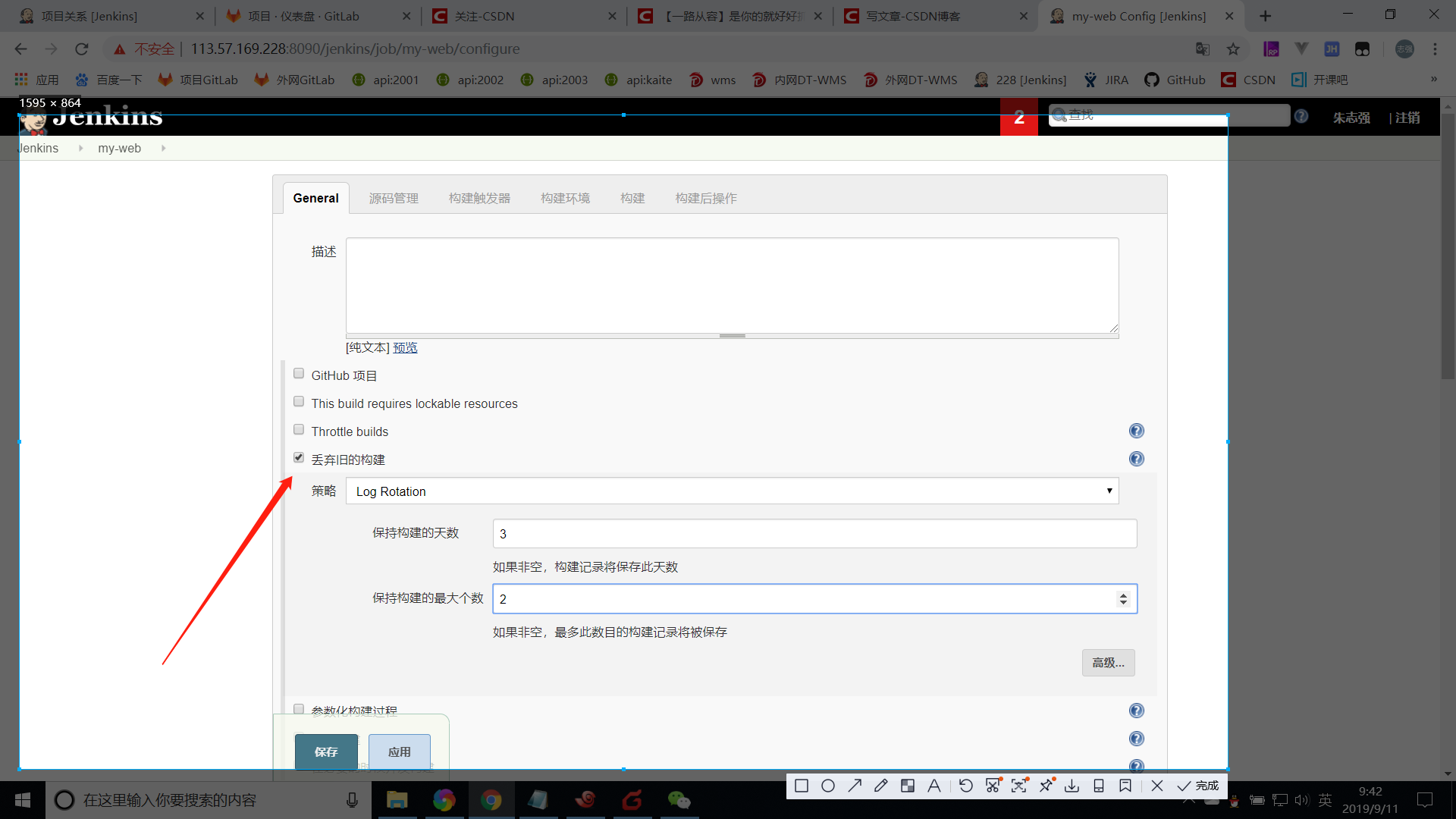Open the 策略 Log Rotation dropdown
The height and width of the screenshot is (819, 1456).
click(x=732, y=491)
